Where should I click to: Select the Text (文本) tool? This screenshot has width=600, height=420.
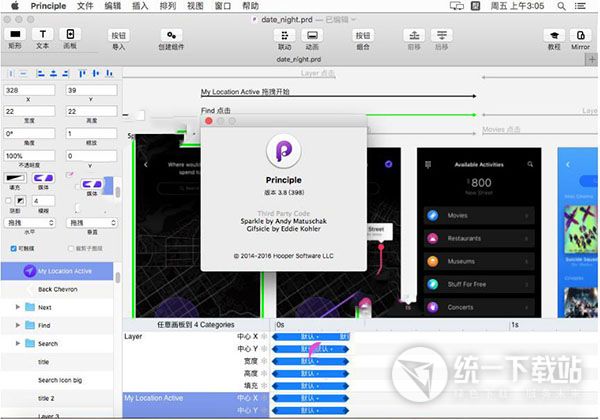click(x=44, y=35)
